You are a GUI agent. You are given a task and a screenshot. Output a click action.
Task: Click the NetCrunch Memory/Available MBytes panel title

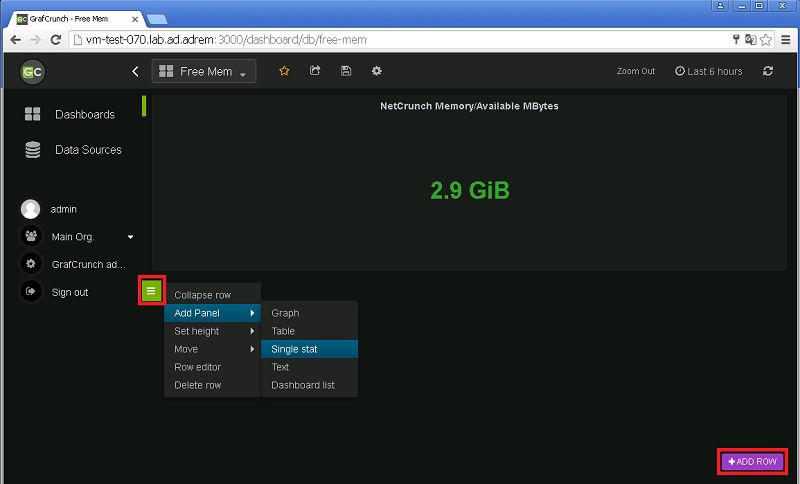click(x=469, y=106)
